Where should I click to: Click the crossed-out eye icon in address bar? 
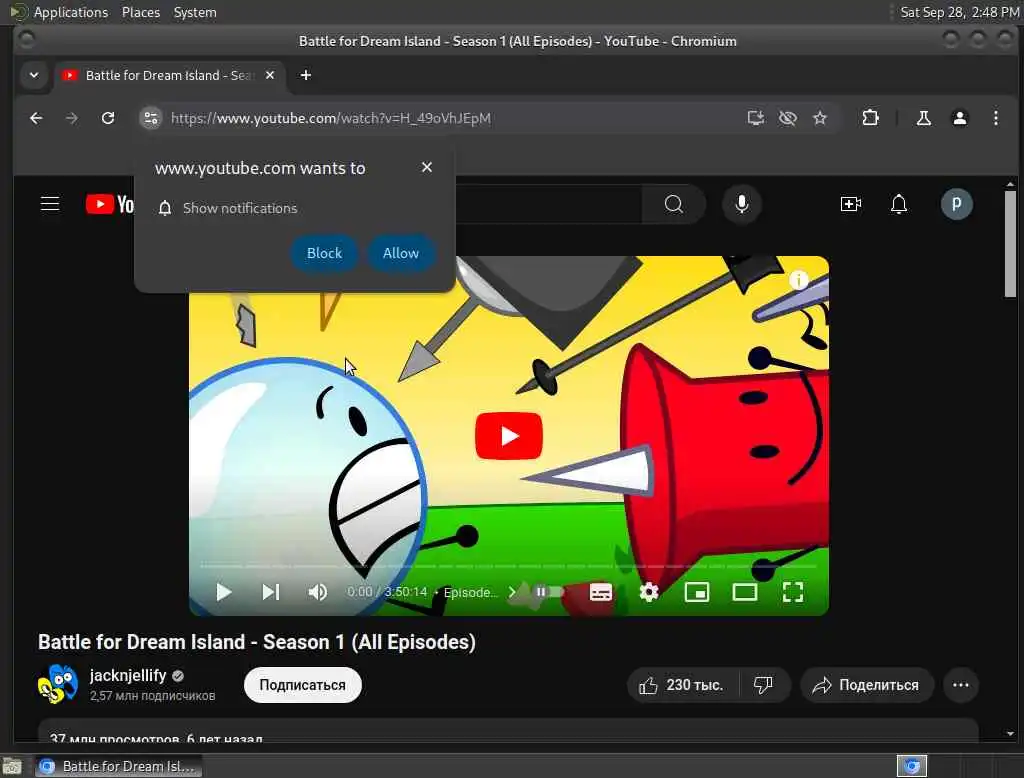pos(788,118)
